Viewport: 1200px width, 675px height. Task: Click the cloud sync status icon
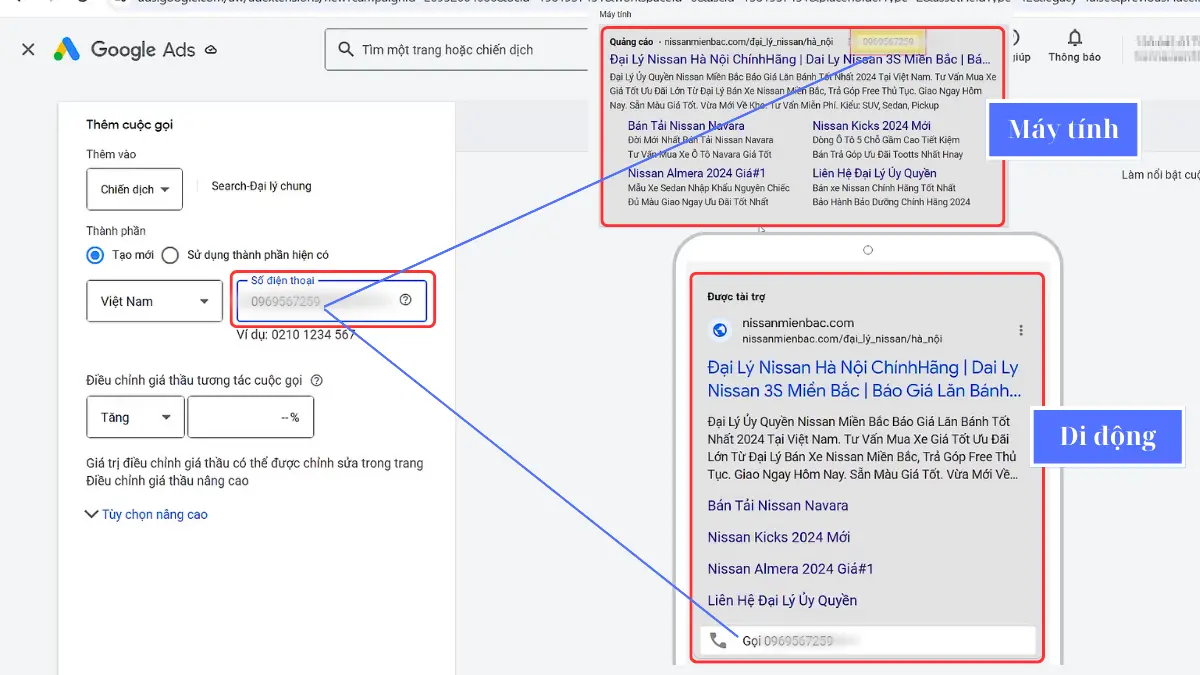pyautogui.click(x=212, y=48)
